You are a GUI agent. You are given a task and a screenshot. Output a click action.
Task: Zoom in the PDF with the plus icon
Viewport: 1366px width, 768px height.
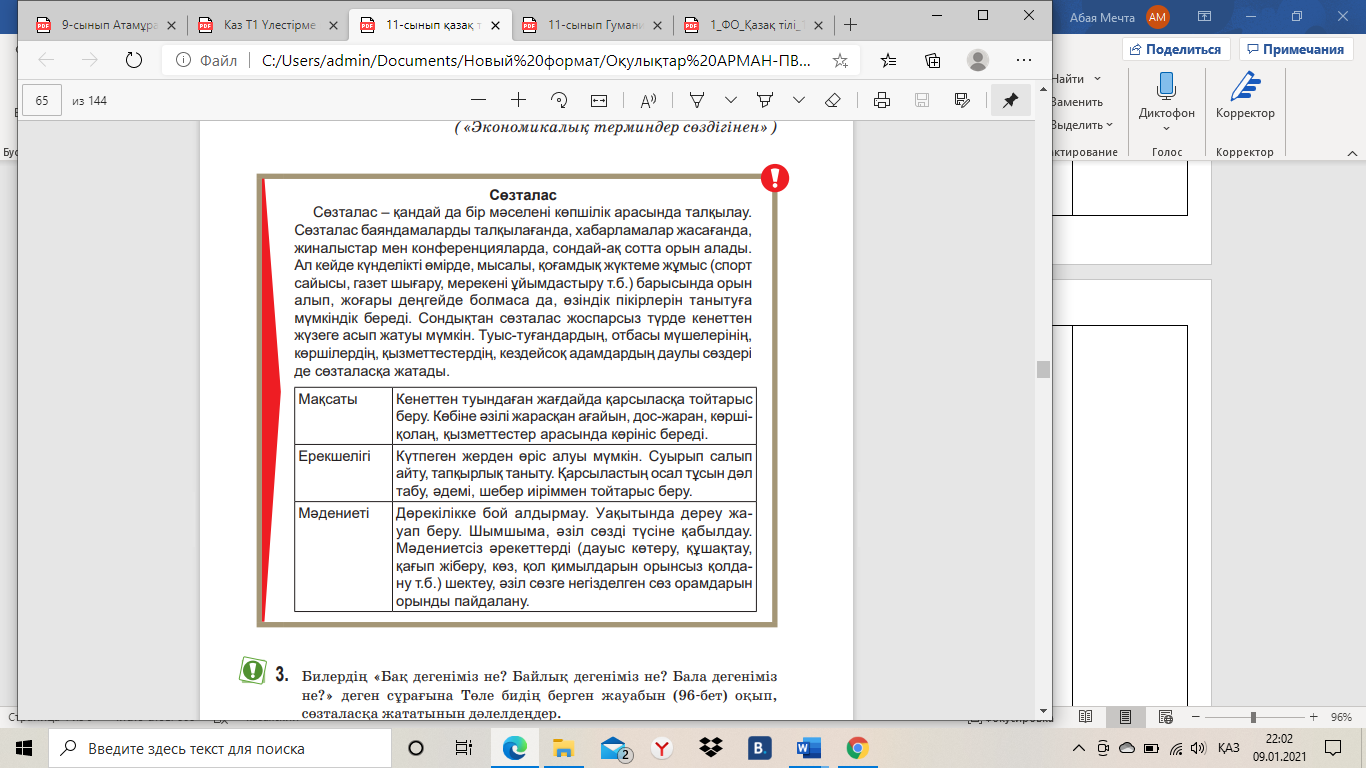[x=518, y=100]
